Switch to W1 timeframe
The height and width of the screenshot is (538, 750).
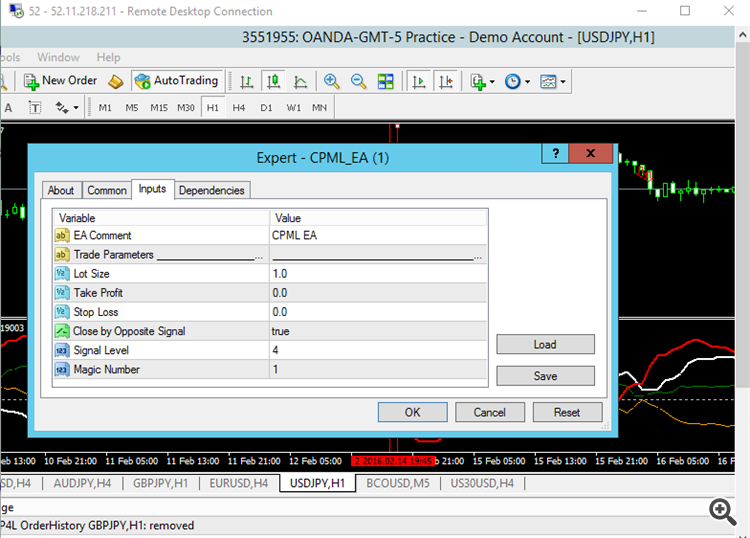(x=294, y=108)
